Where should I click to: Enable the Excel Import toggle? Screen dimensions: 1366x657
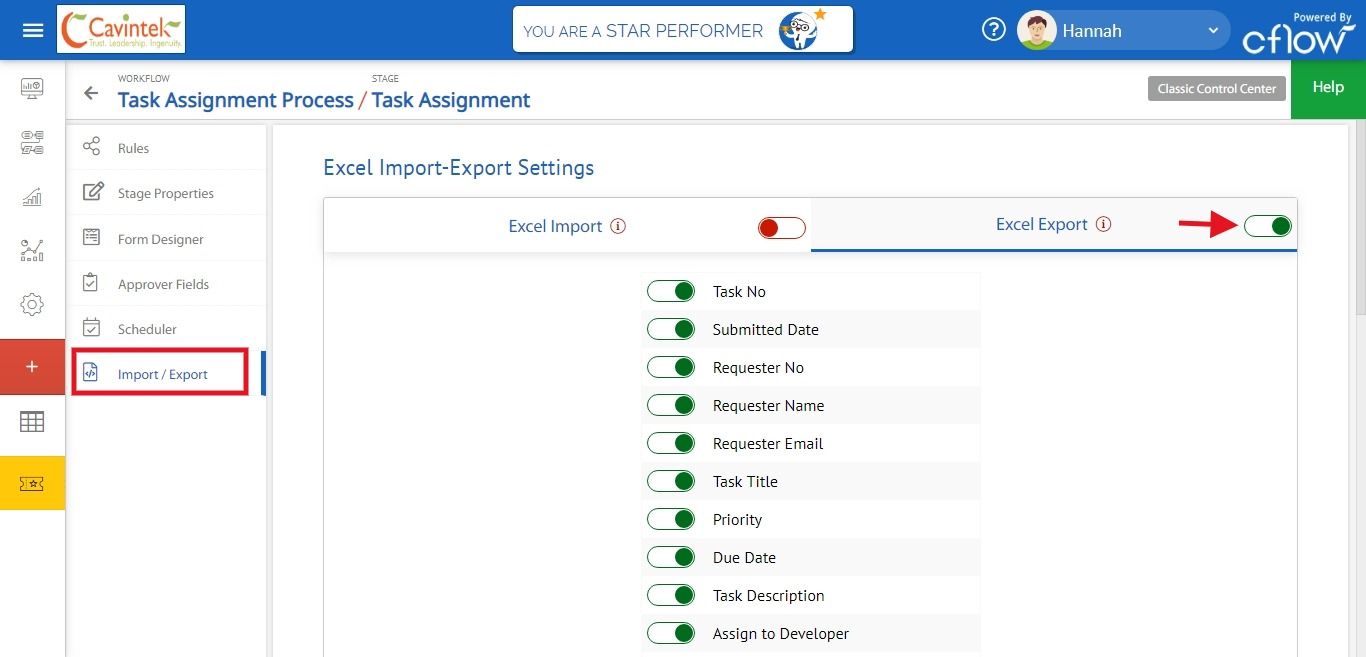coord(781,228)
